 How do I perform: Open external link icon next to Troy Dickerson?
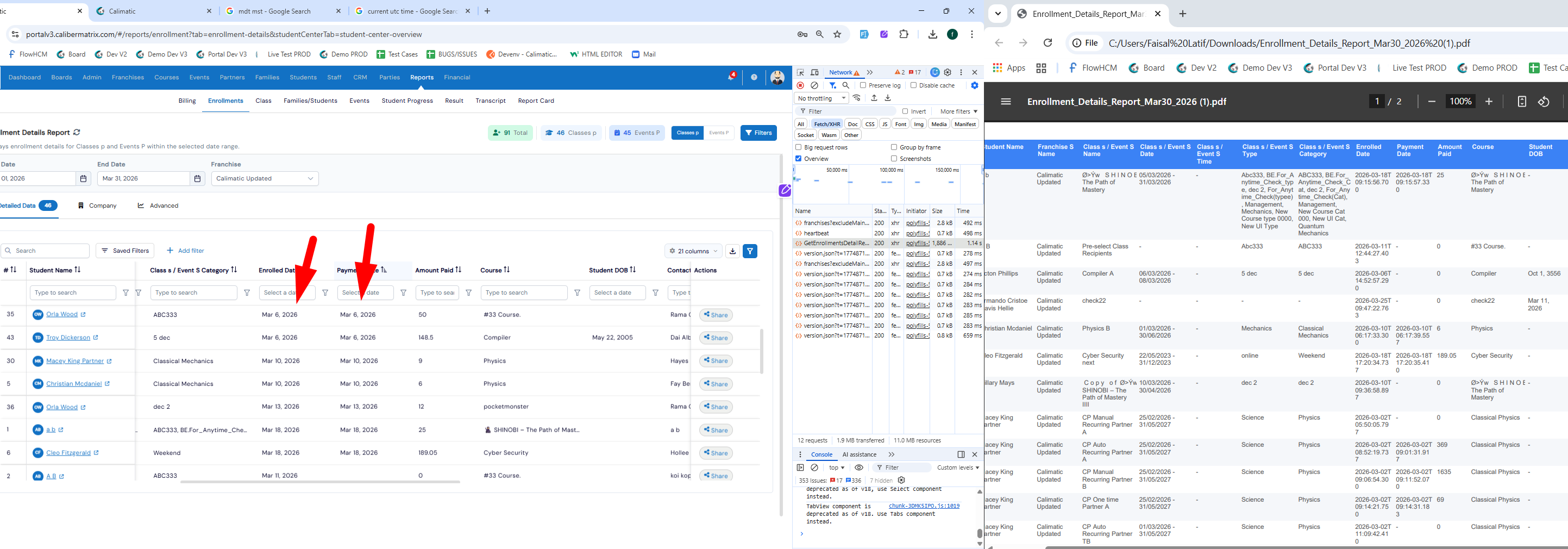[96, 338]
